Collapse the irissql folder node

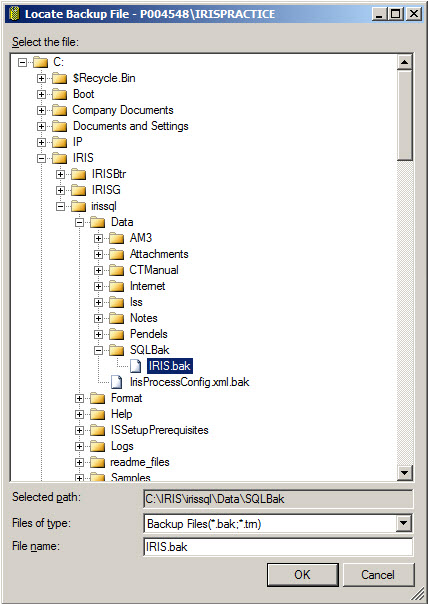[x=60, y=206]
